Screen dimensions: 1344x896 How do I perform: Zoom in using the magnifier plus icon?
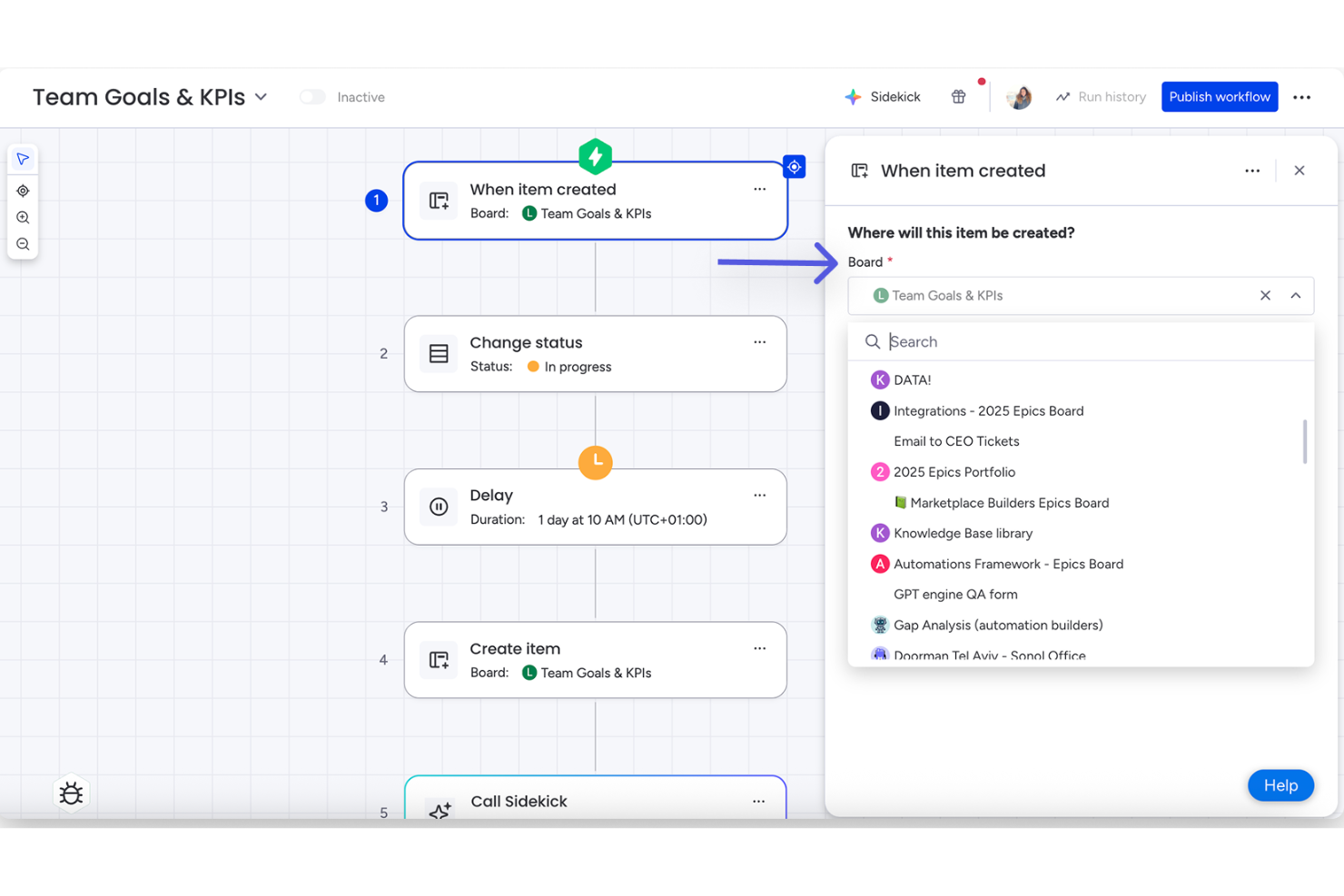23,217
